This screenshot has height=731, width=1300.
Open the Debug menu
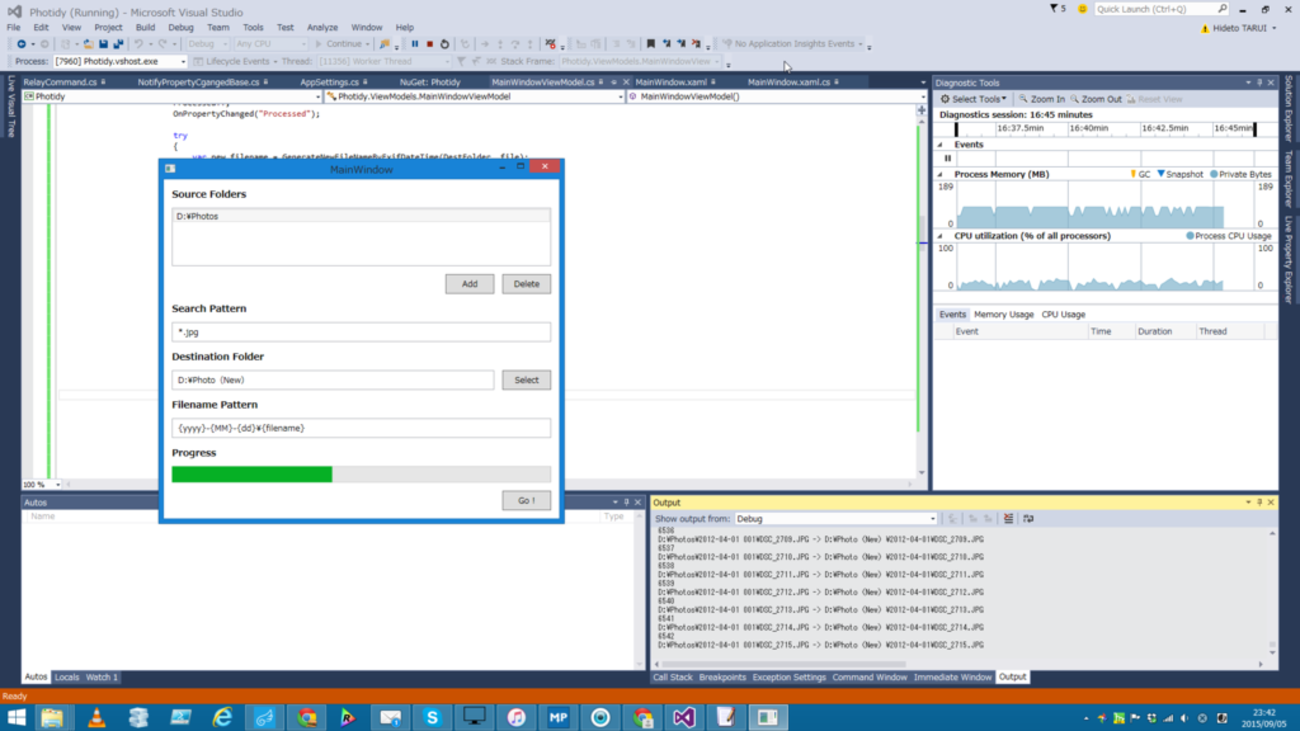[x=181, y=27]
